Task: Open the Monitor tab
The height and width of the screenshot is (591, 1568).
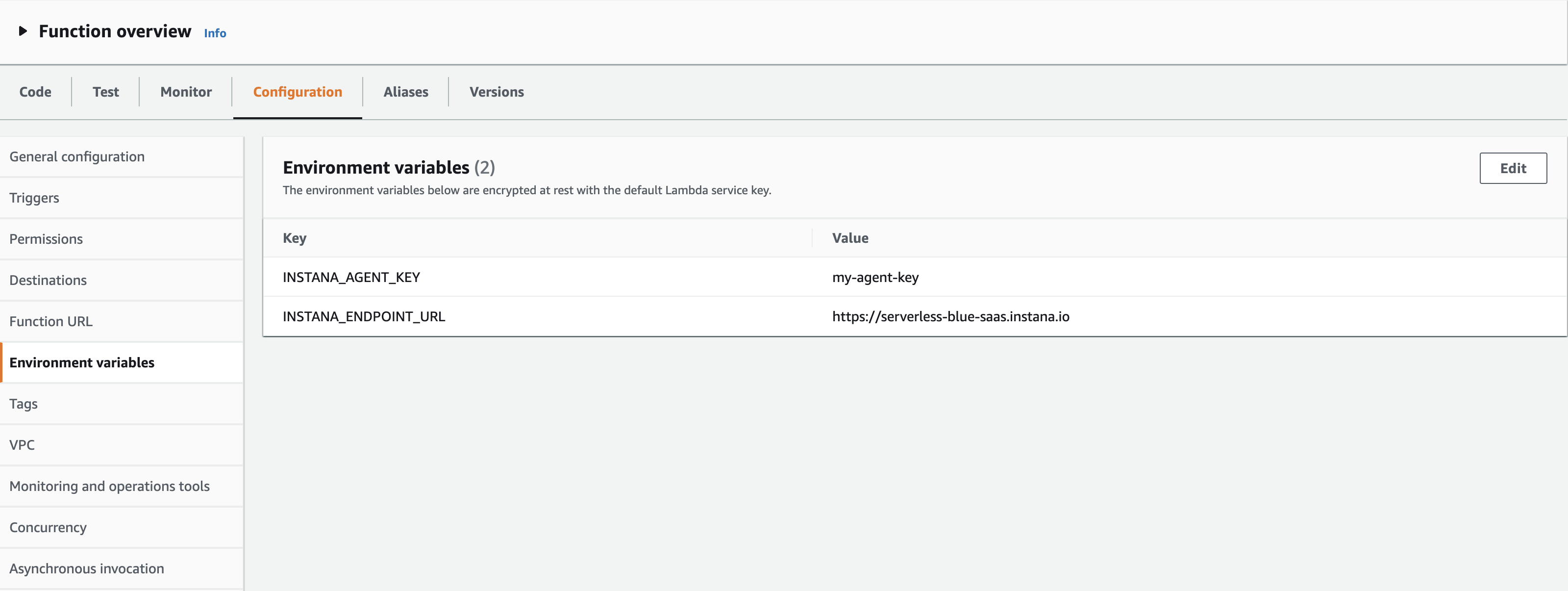Action: 186,91
